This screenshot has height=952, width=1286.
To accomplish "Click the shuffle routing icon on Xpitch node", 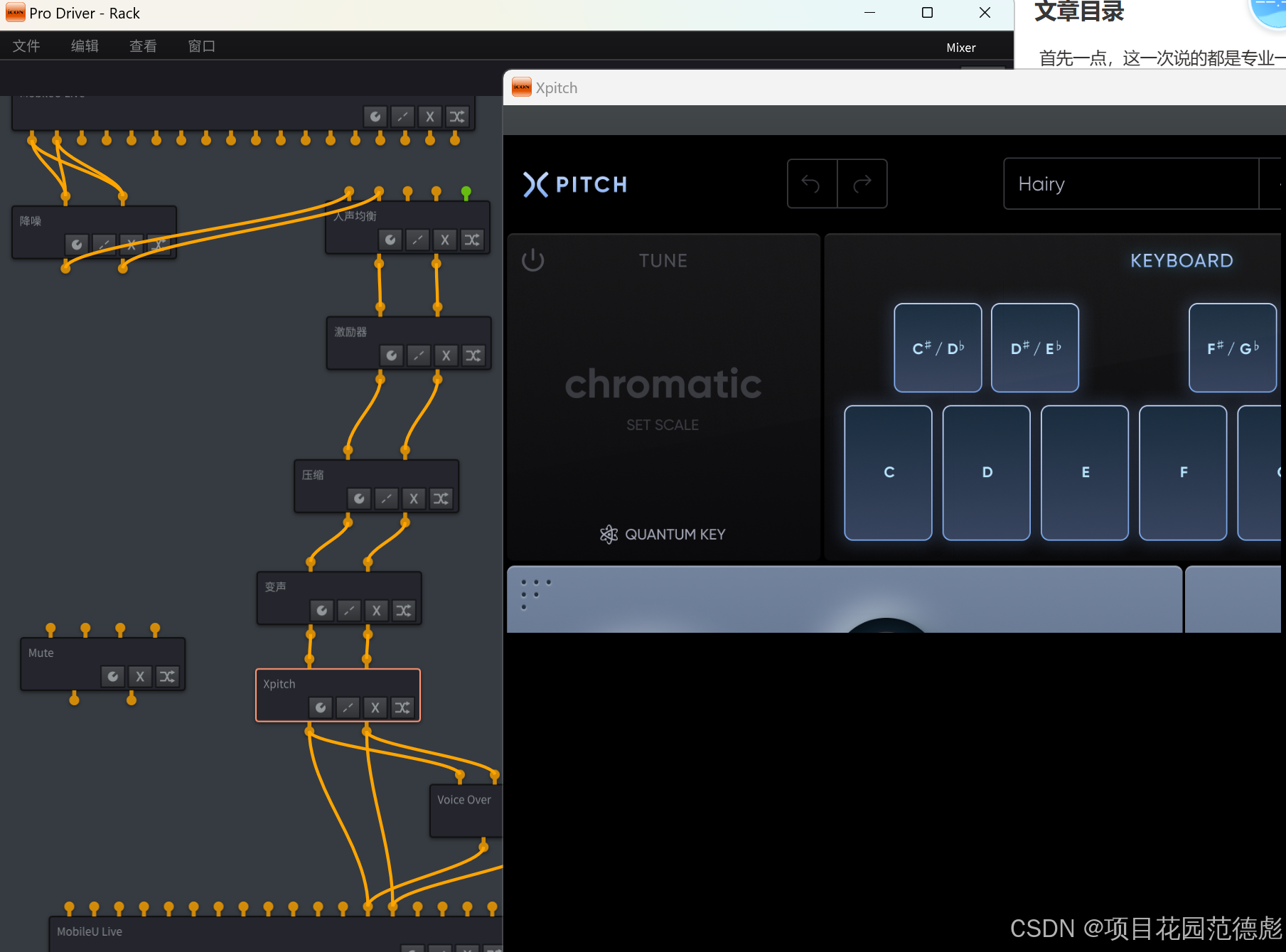I will tap(402, 707).
